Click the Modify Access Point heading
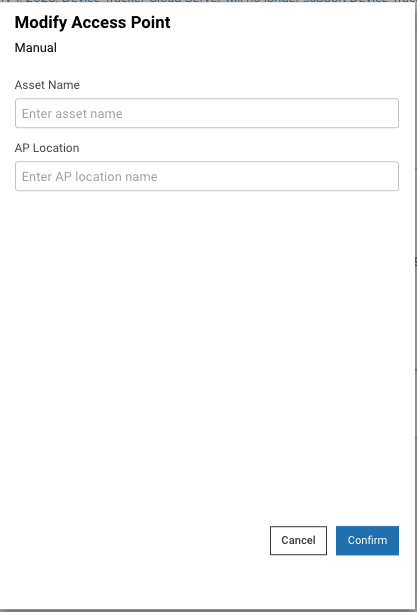417x612 pixels. point(93,23)
